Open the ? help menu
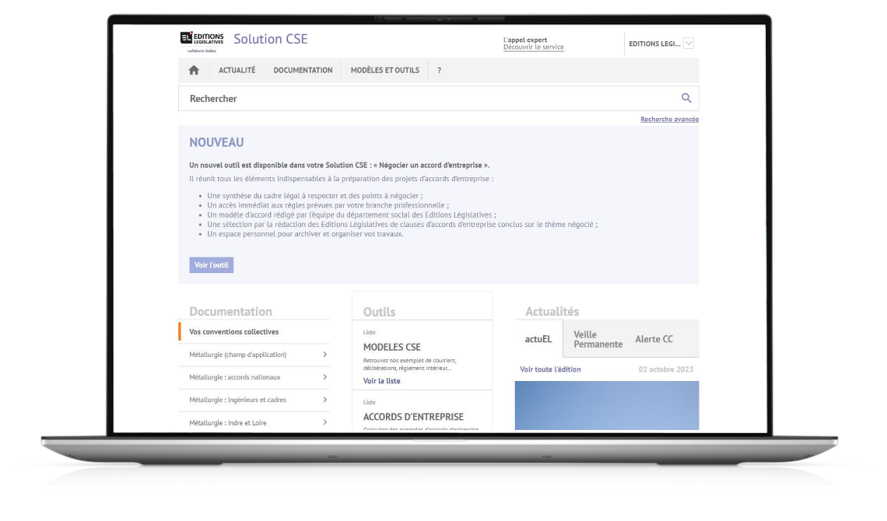Image resolution: width=887 pixels, height=521 pixels. [x=439, y=70]
